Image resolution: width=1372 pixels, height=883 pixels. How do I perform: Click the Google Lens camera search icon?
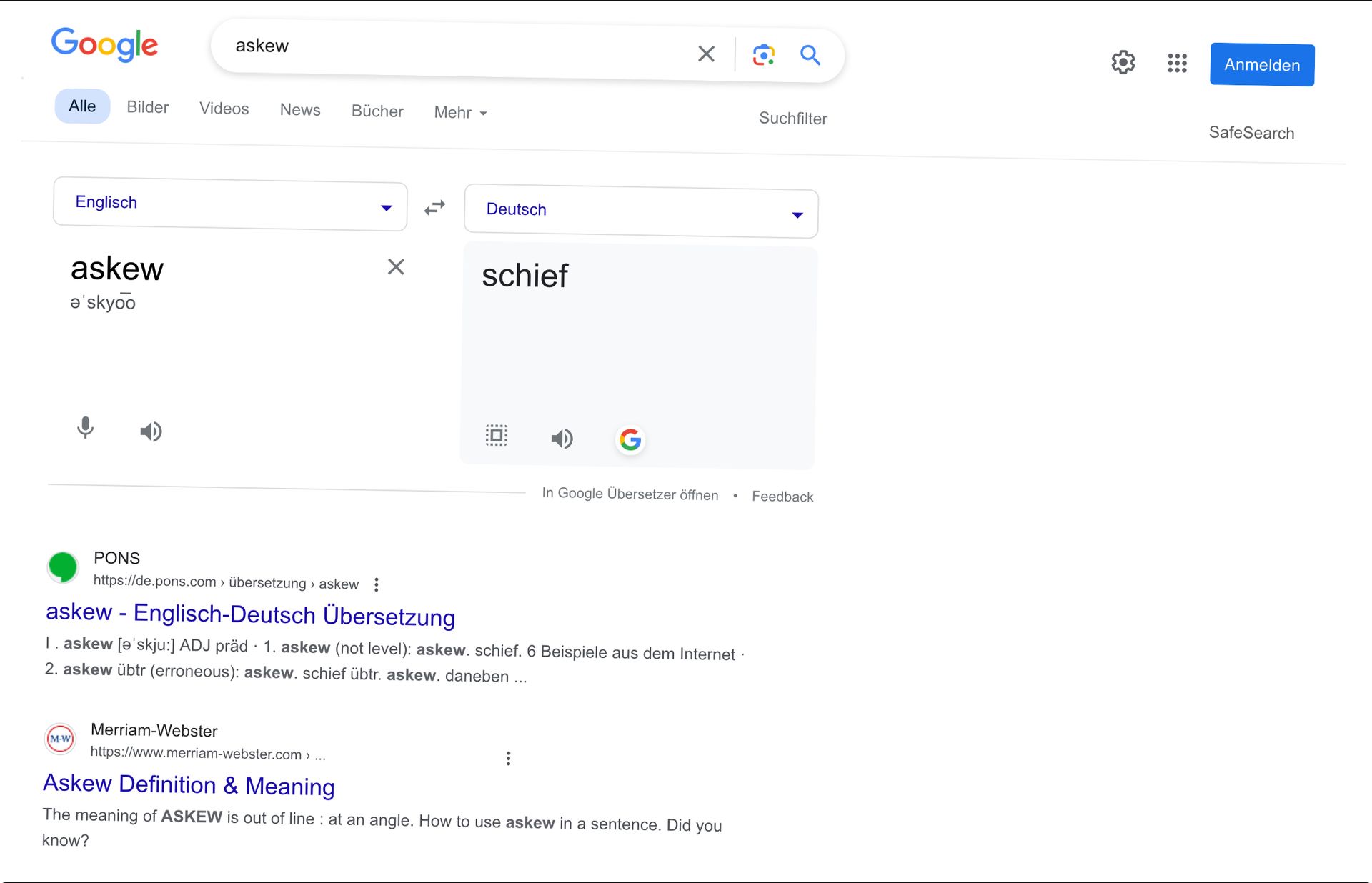pyautogui.click(x=763, y=55)
